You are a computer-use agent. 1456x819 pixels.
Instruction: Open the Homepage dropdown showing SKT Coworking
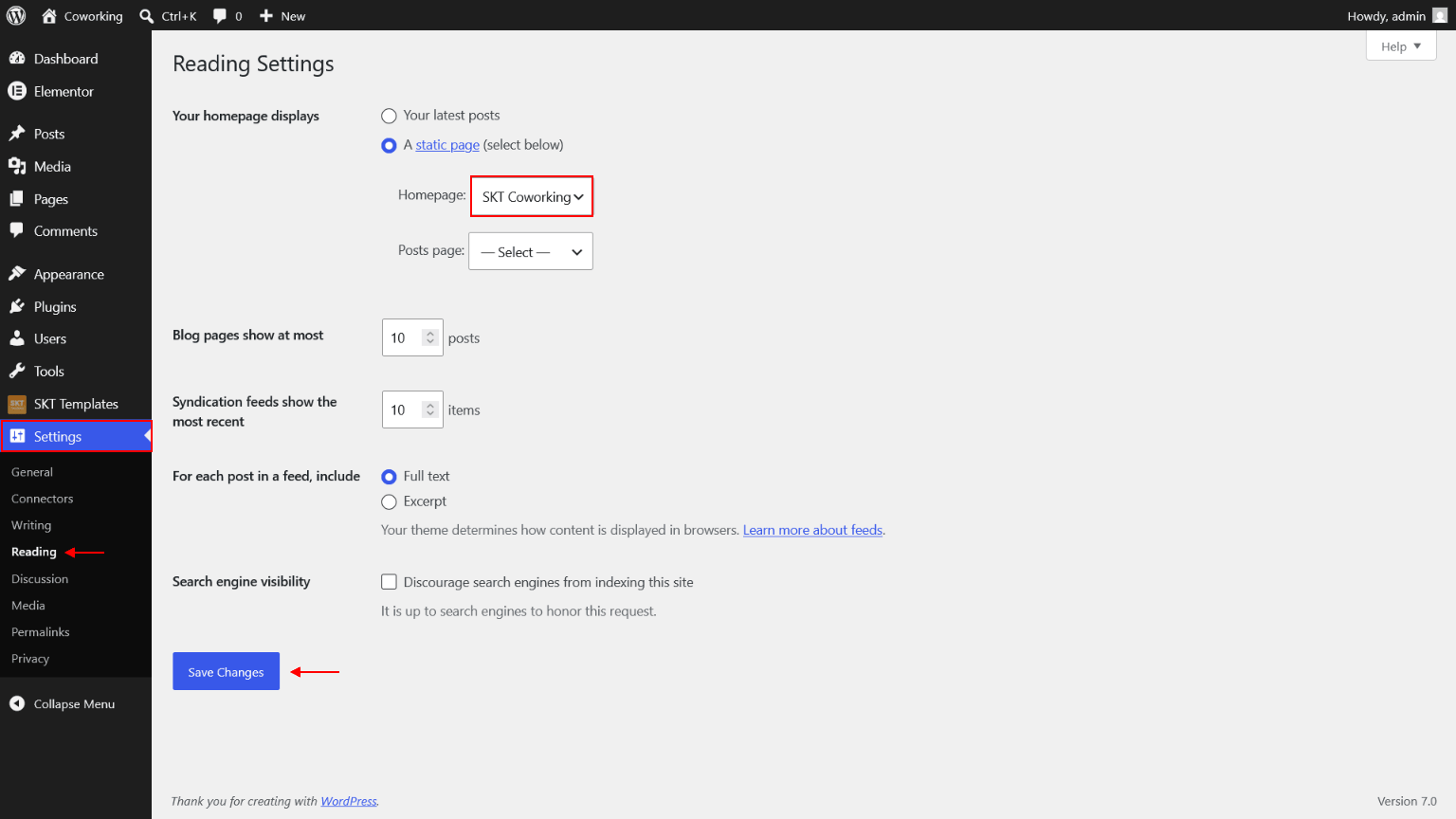coord(532,196)
